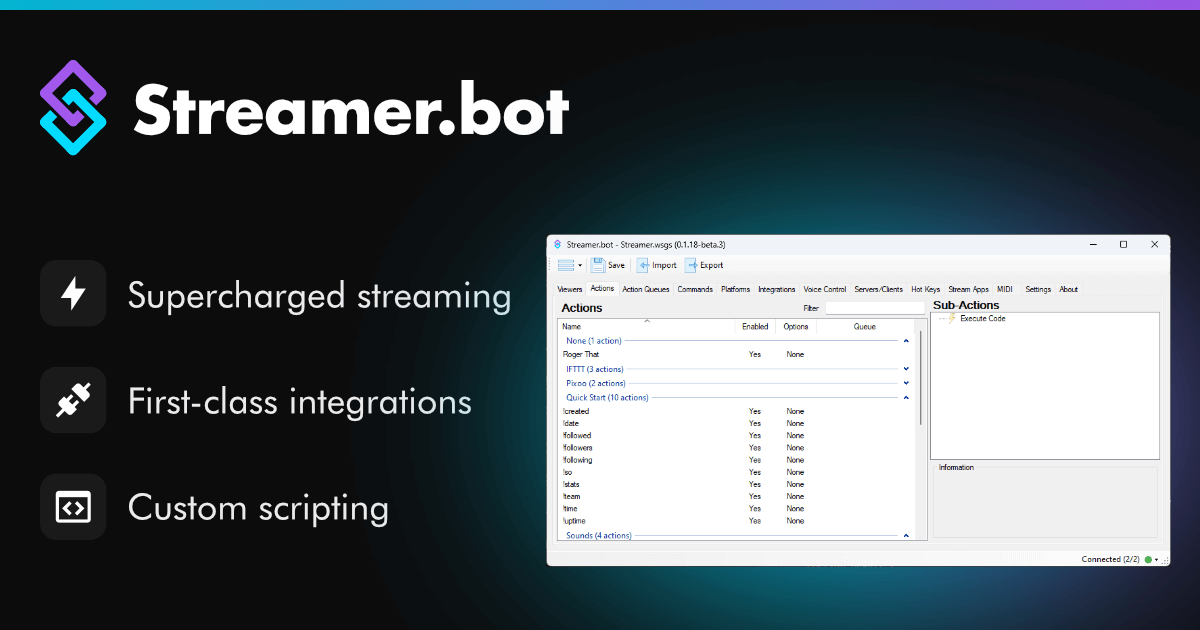1200x630 pixels.
Task: Click the Supercharged streaming lightning icon
Action: pos(73,293)
